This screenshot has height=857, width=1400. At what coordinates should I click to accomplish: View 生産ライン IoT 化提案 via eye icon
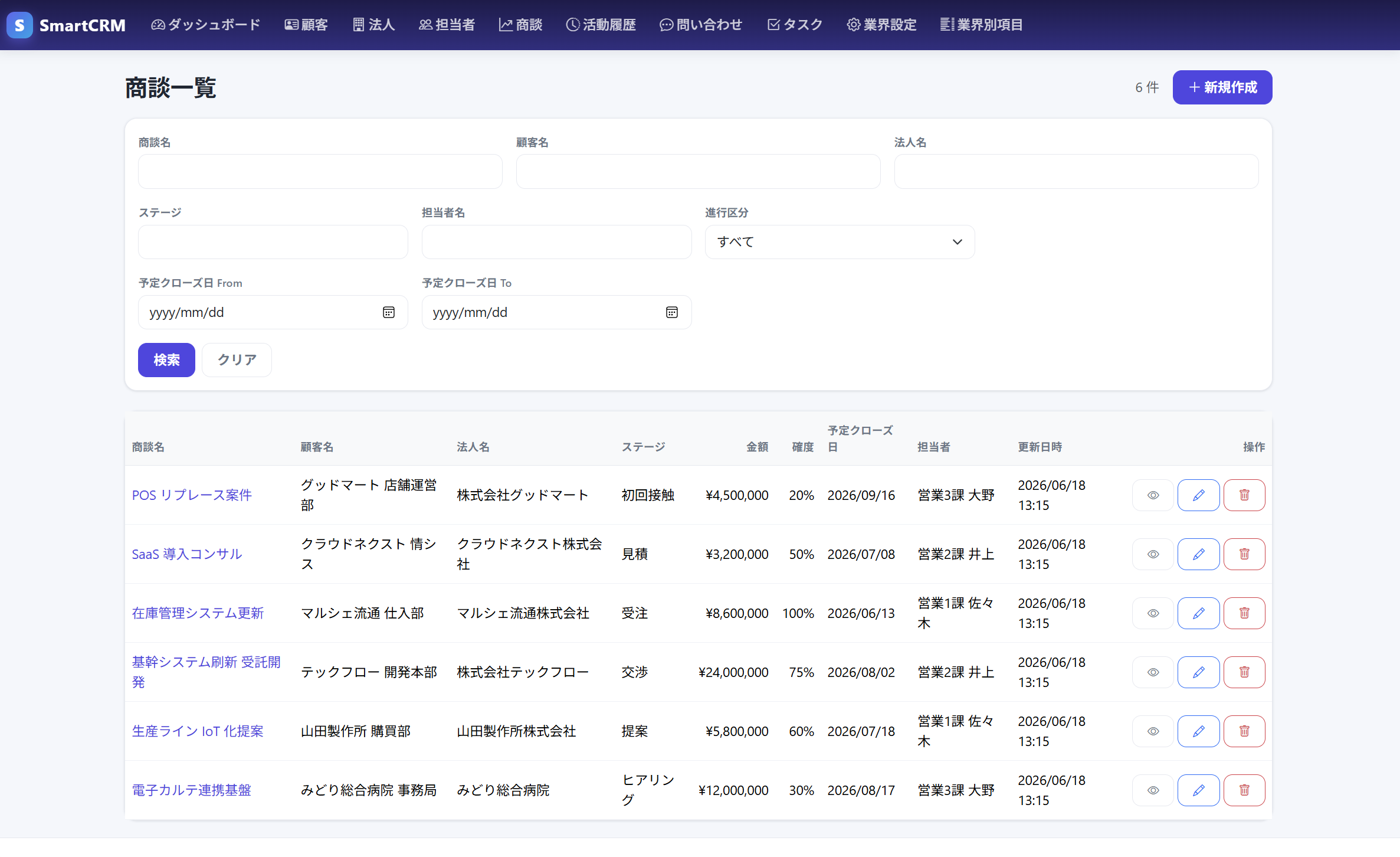click(1153, 731)
